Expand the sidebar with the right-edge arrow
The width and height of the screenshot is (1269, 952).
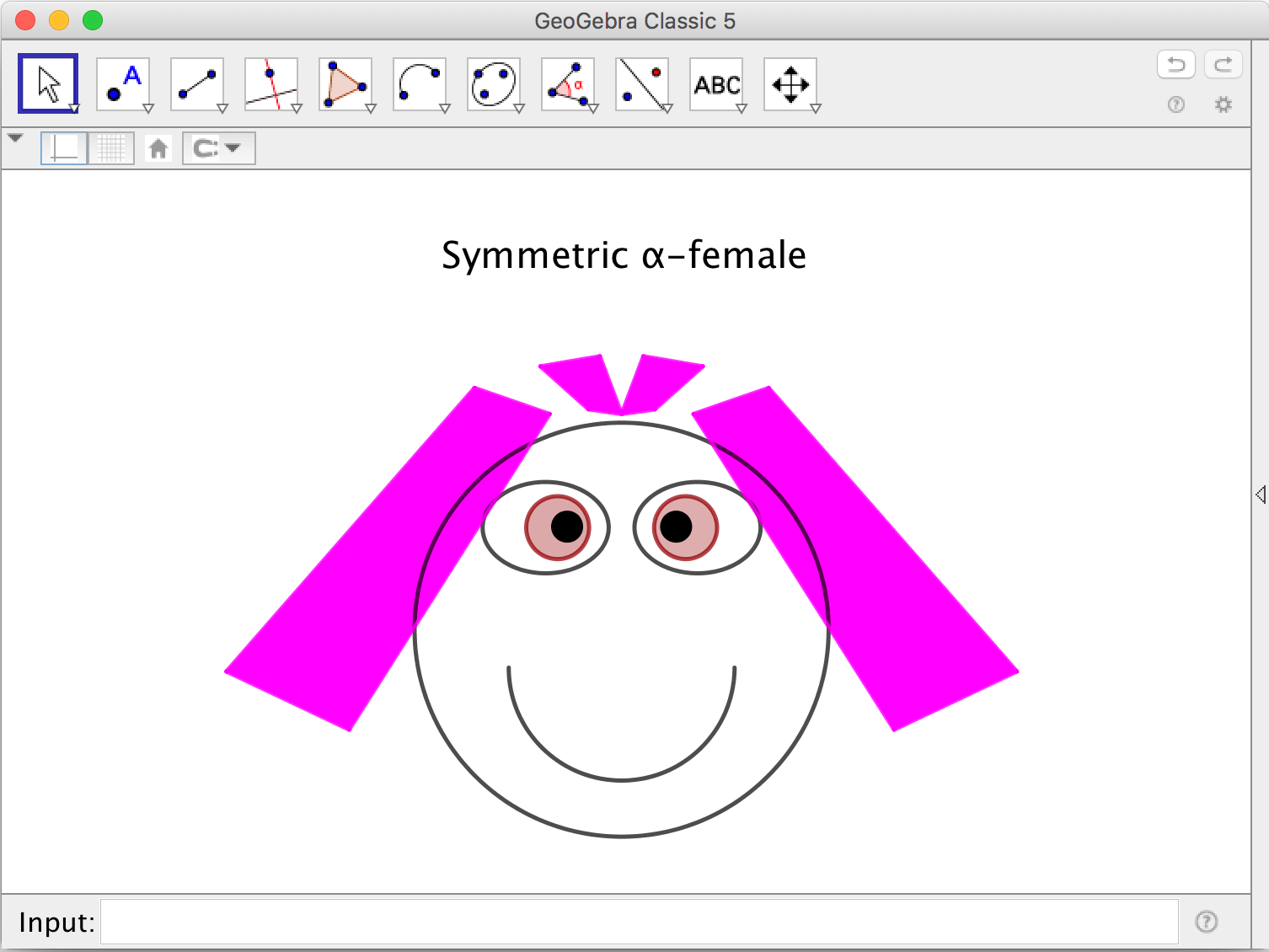(x=1260, y=495)
